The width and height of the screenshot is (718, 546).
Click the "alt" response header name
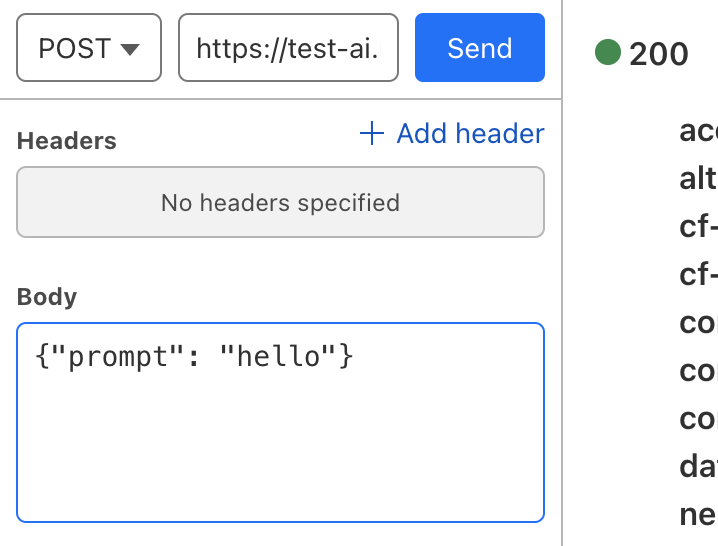point(697,179)
